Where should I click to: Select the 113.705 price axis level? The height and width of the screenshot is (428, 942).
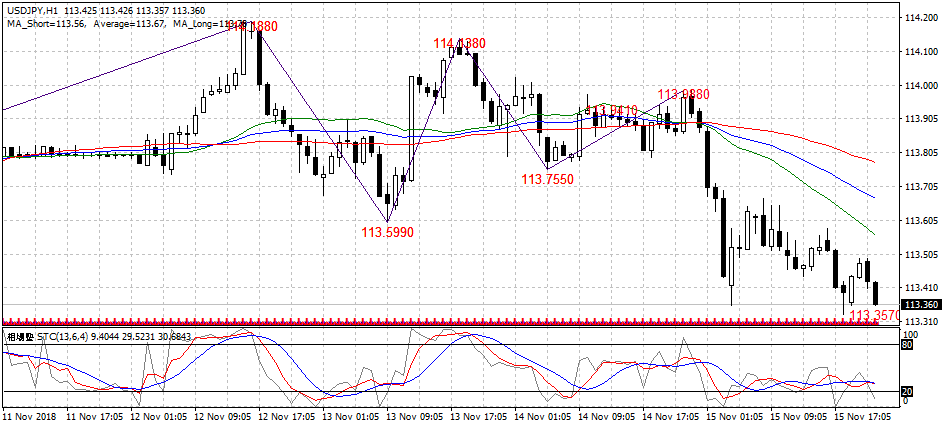click(919, 187)
